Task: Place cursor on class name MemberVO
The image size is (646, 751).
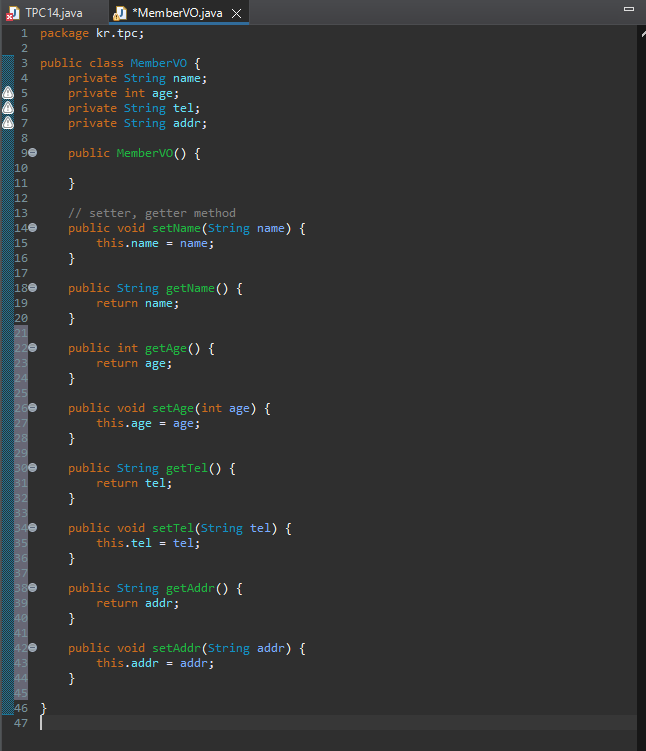Action: [159, 63]
